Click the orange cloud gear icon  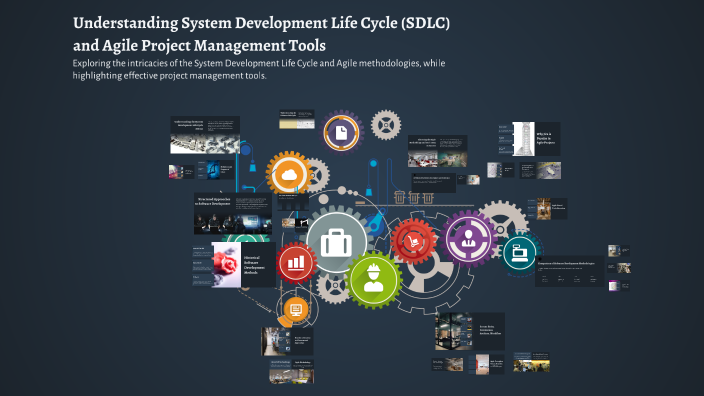pos(289,175)
